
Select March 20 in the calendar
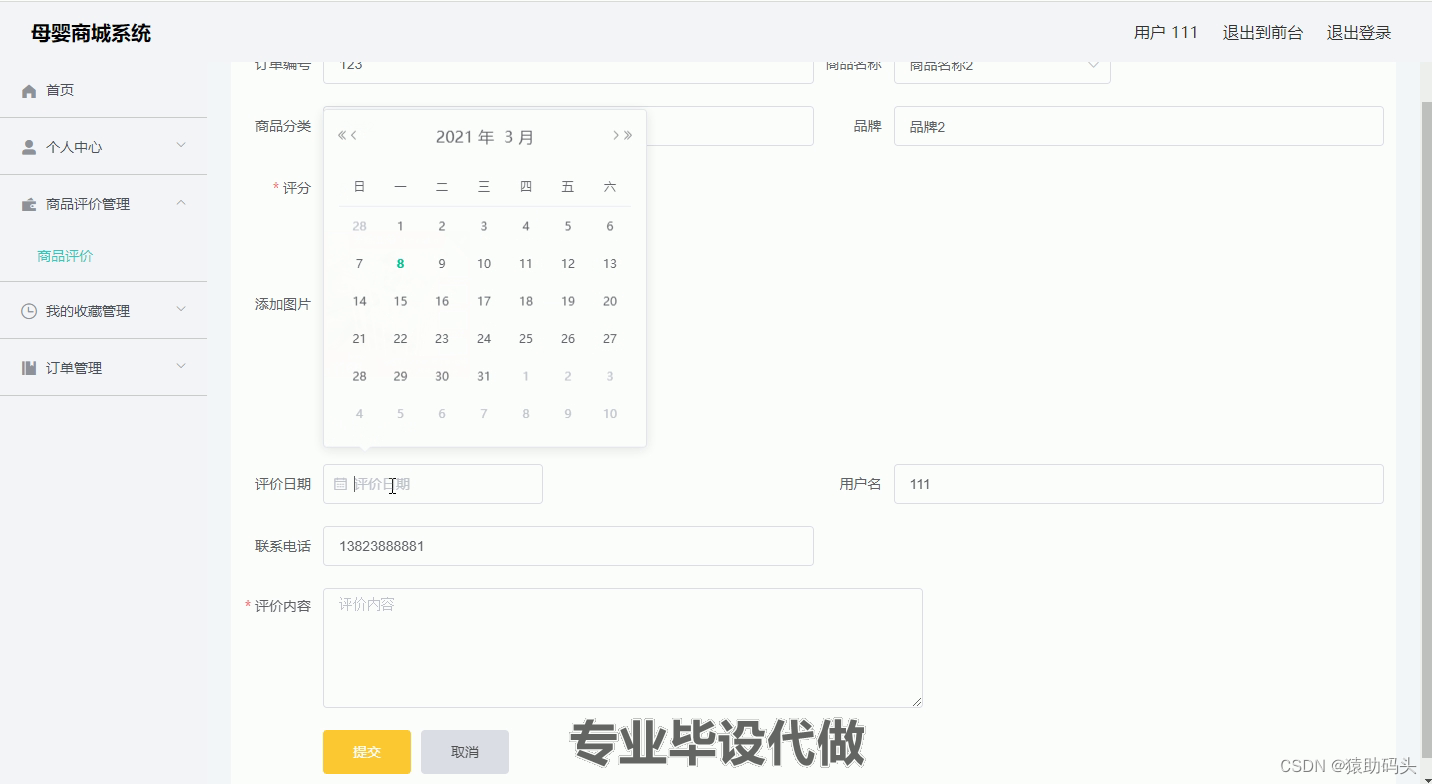610,301
